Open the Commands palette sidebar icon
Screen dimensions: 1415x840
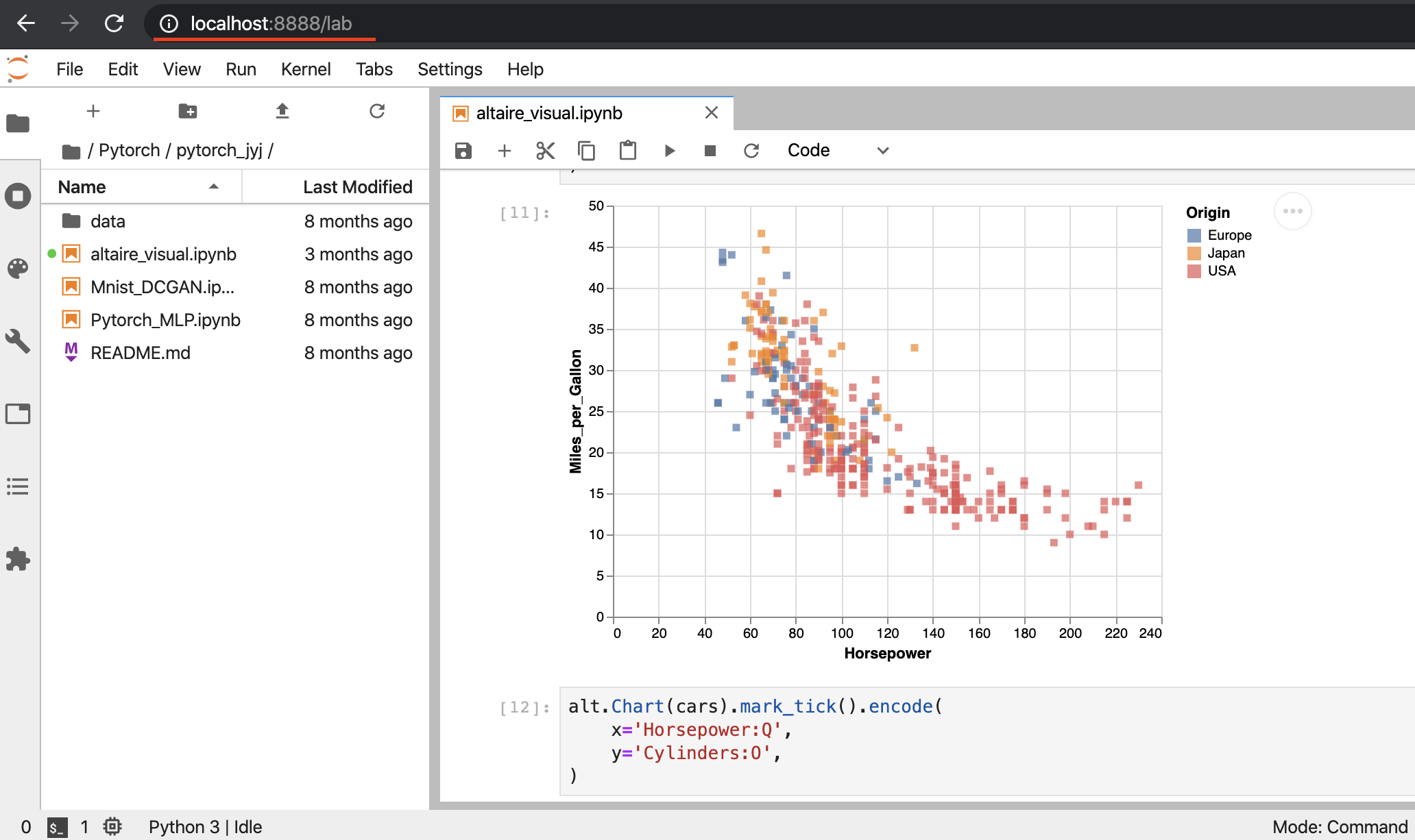[x=18, y=269]
